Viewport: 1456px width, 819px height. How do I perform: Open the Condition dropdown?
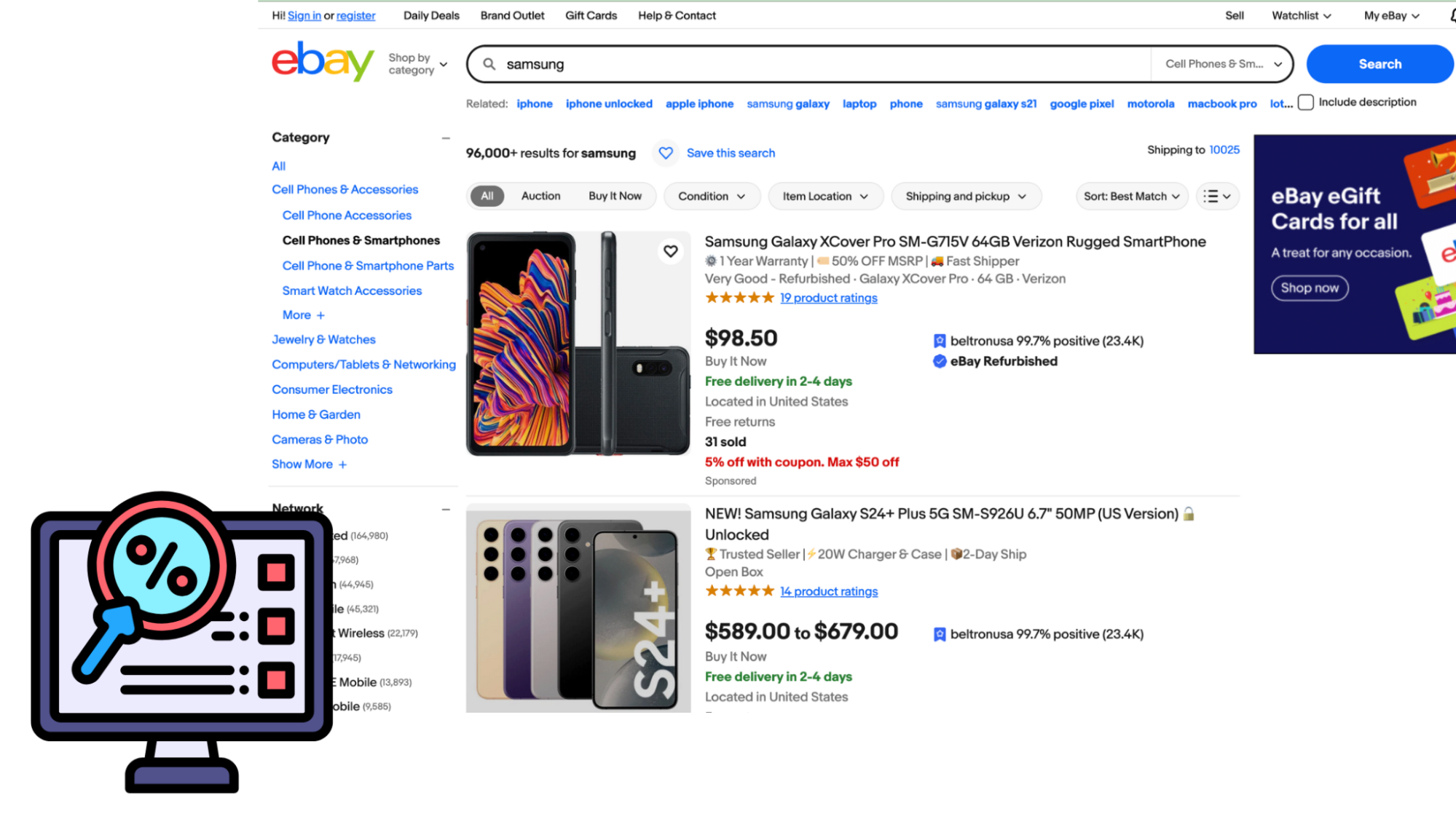[x=711, y=197]
